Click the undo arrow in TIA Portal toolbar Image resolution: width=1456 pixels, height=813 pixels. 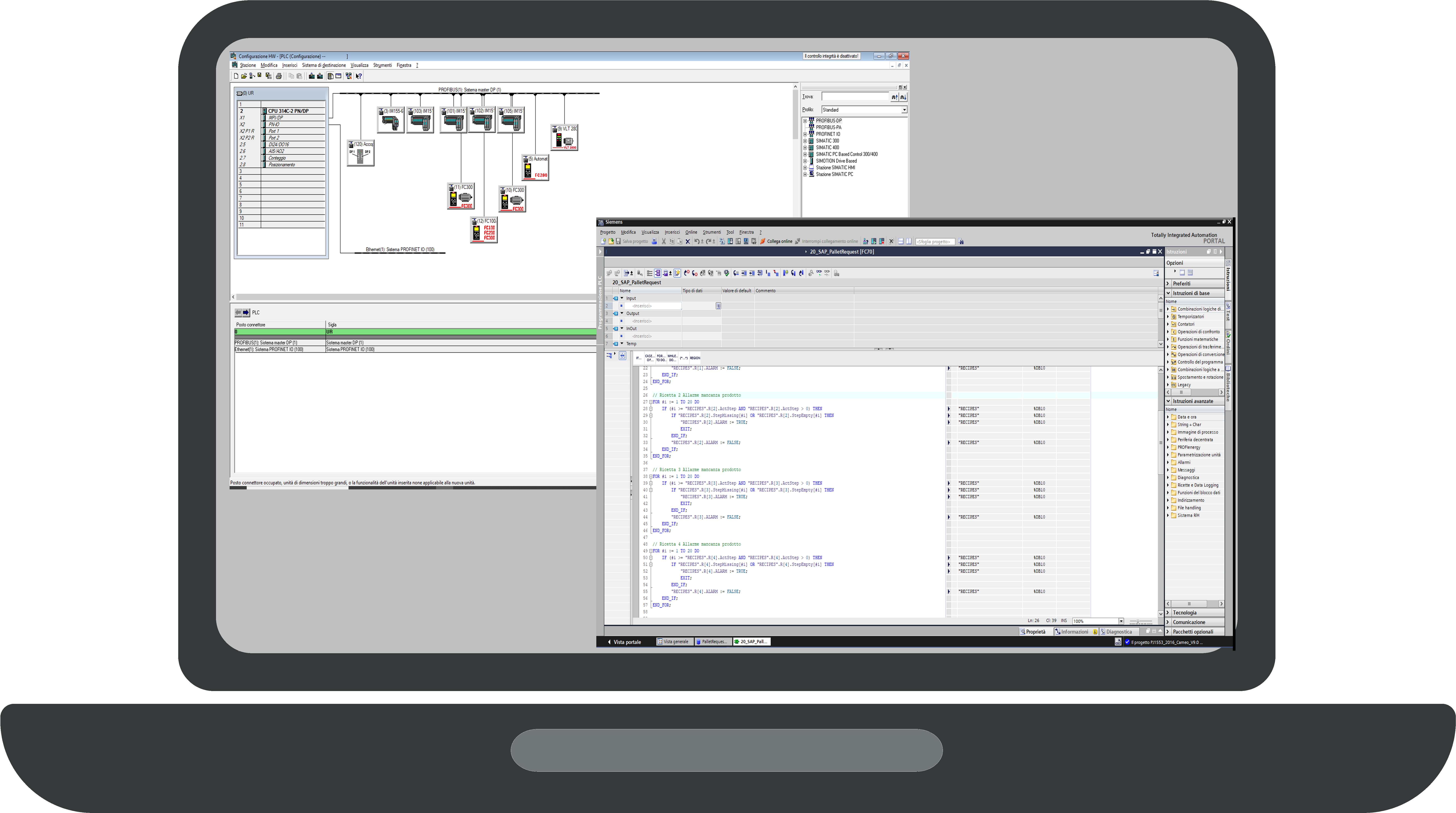pyautogui.click(x=697, y=241)
